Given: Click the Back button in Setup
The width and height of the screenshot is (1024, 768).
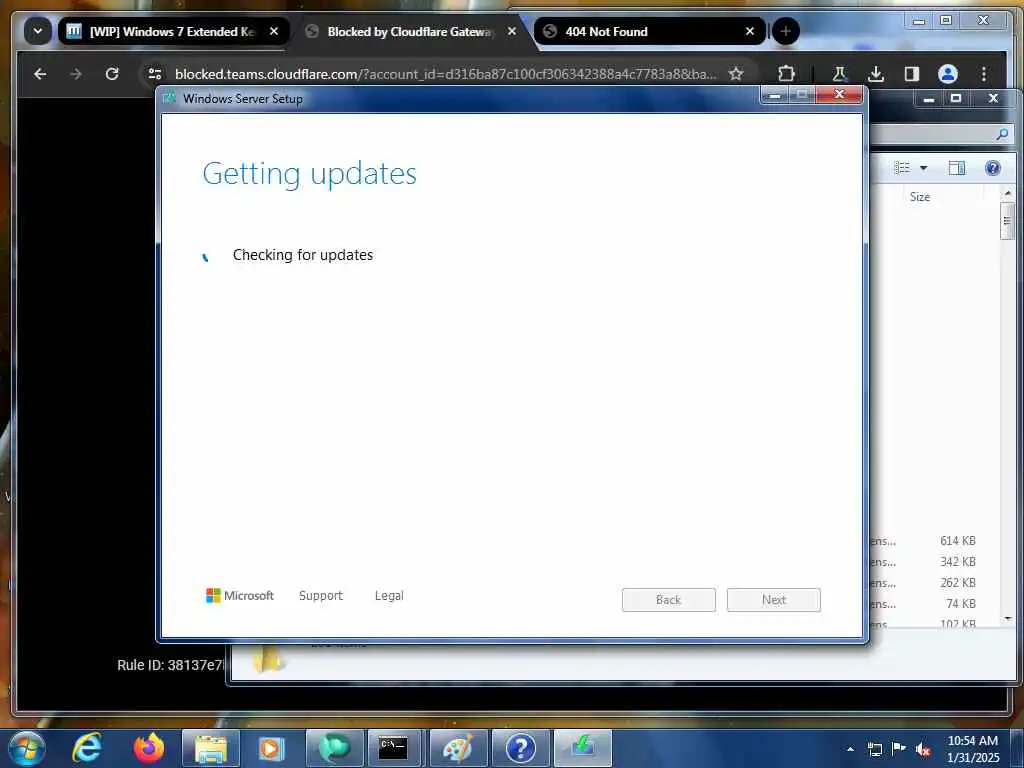Looking at the screenshot, I should point(669,600).
